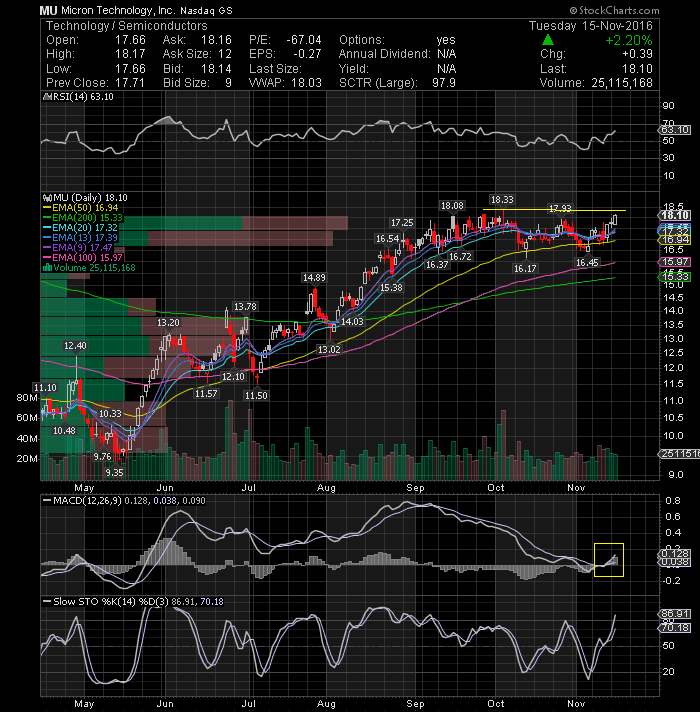This screenshot has height=712, width=700.
Task: Click the Ask 18.16 value
Action: [x=216, y=40]
